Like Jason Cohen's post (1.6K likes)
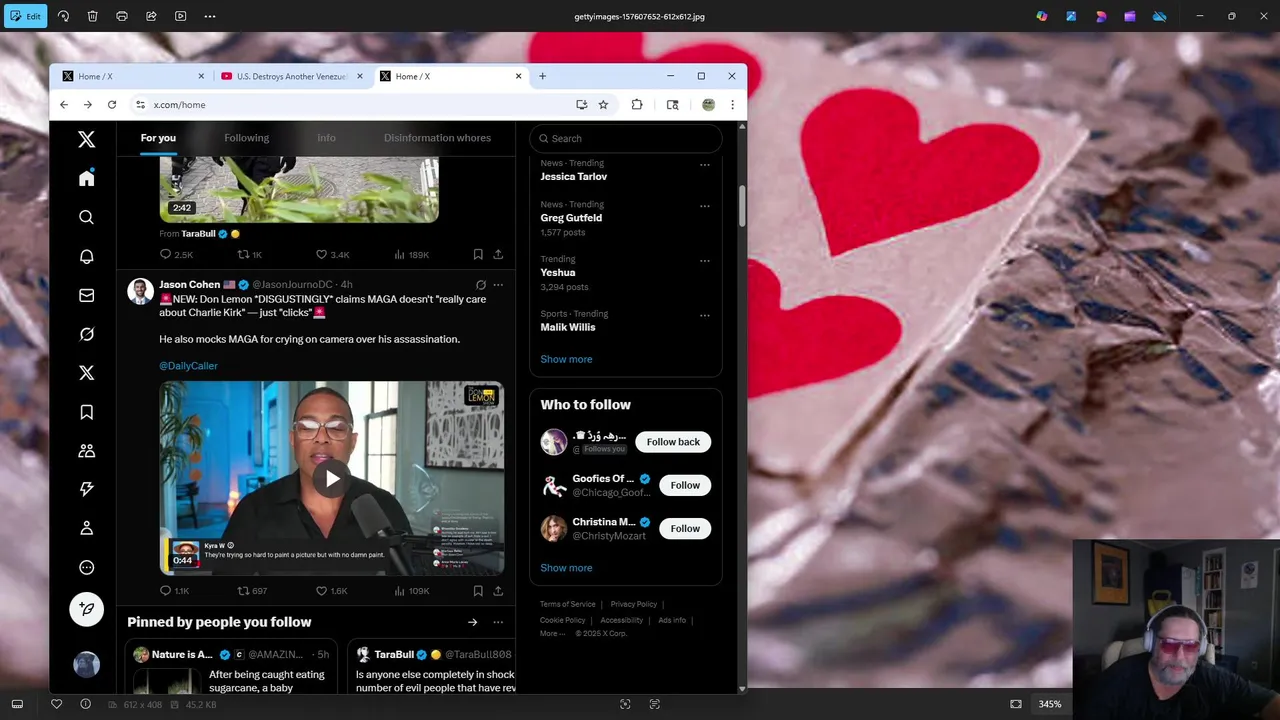Viewport: 1280px width, 720px height. click(331, 591)
